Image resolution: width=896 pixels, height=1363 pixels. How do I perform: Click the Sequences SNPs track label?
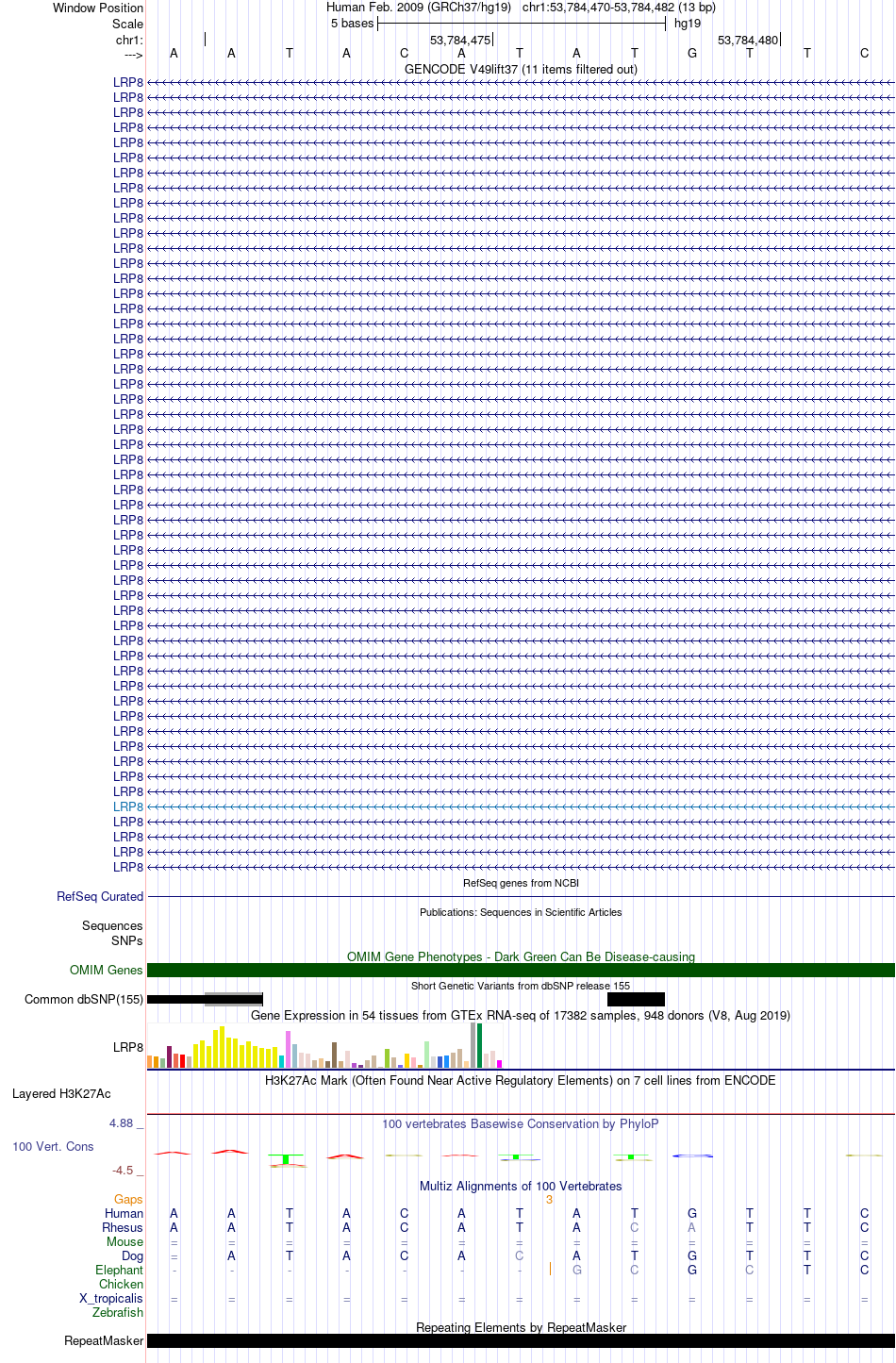(x=112, y=933)
